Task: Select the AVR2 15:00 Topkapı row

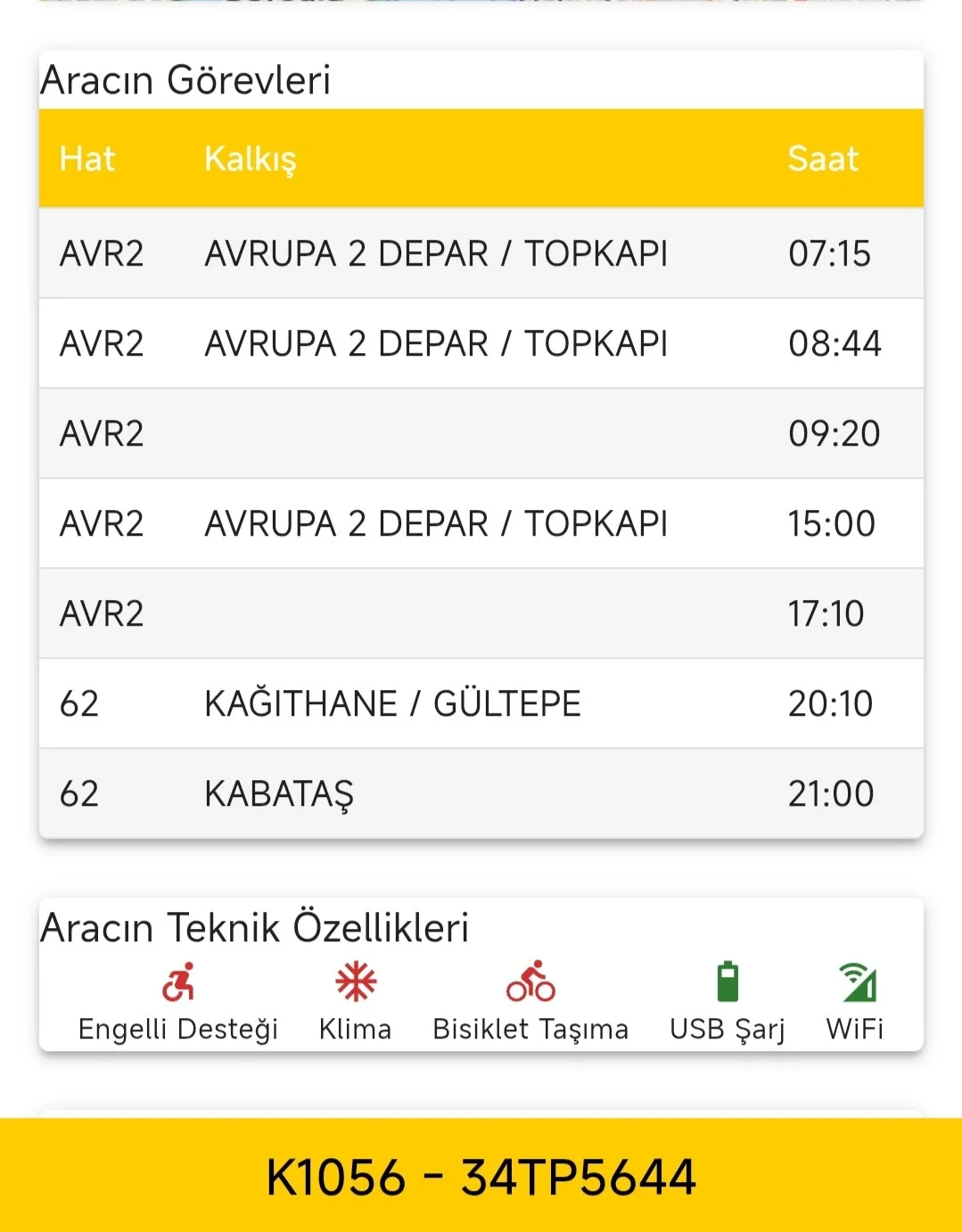Action: pos(481,523)
